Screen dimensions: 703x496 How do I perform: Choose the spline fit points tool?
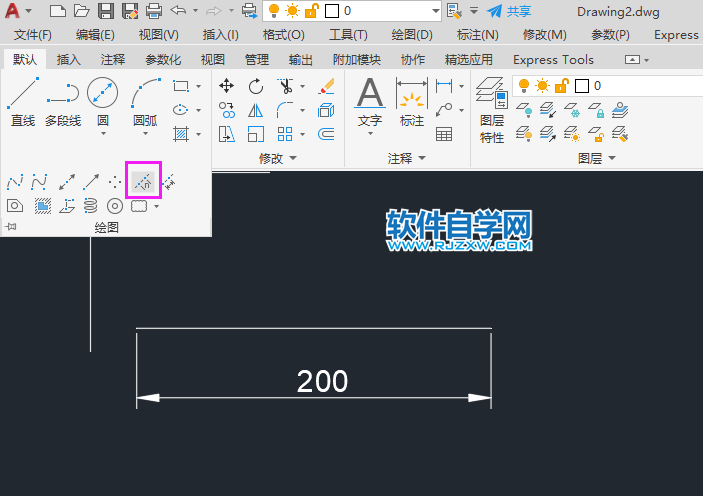15,182
